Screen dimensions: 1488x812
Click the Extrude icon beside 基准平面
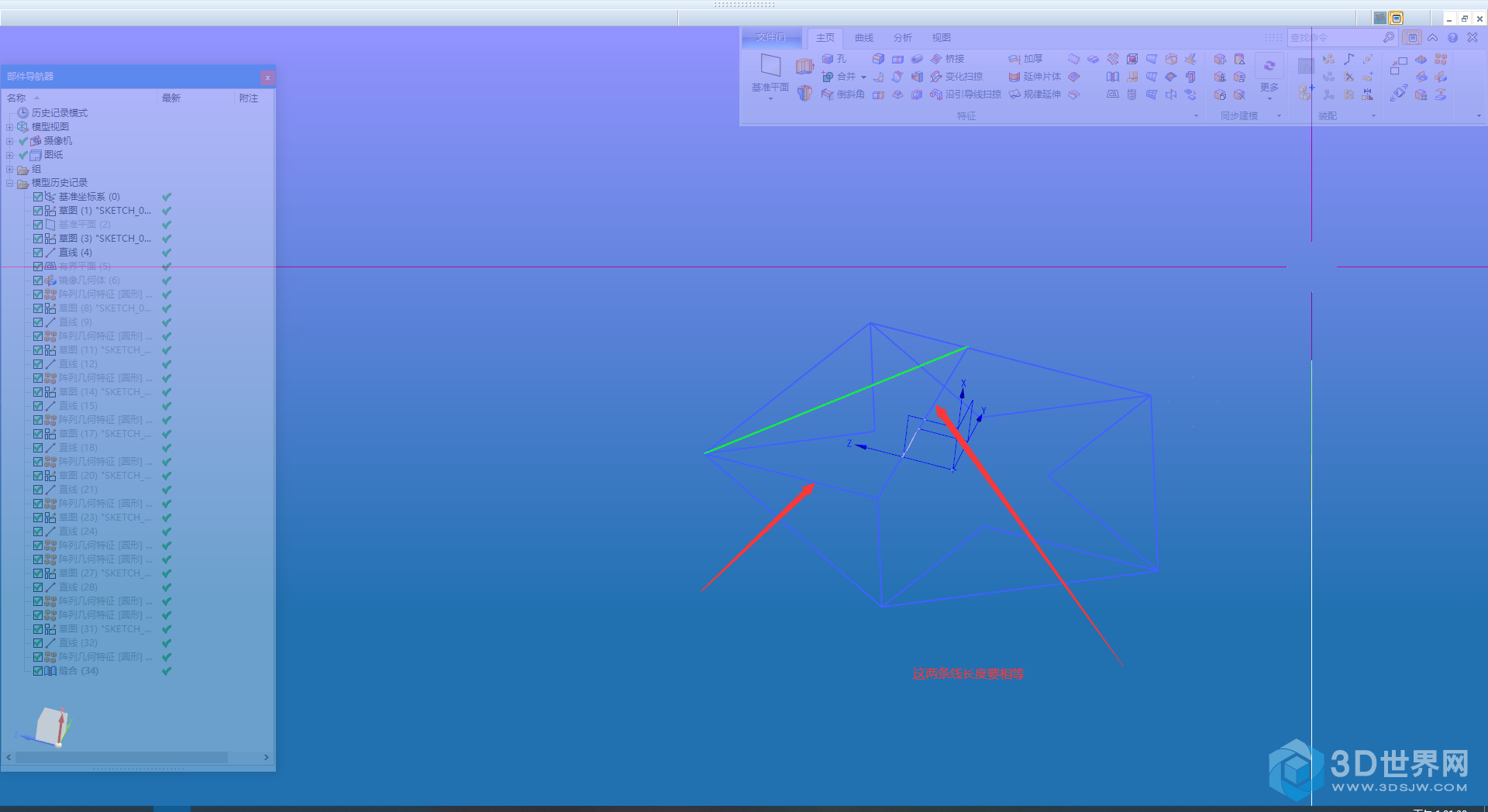tap(804, 66)
